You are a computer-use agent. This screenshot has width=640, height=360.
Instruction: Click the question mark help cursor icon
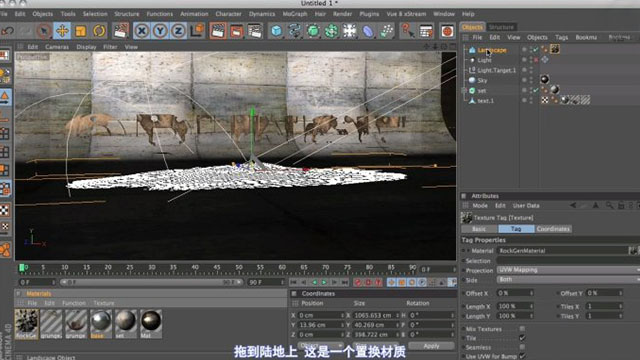click(x=407, y=31)
